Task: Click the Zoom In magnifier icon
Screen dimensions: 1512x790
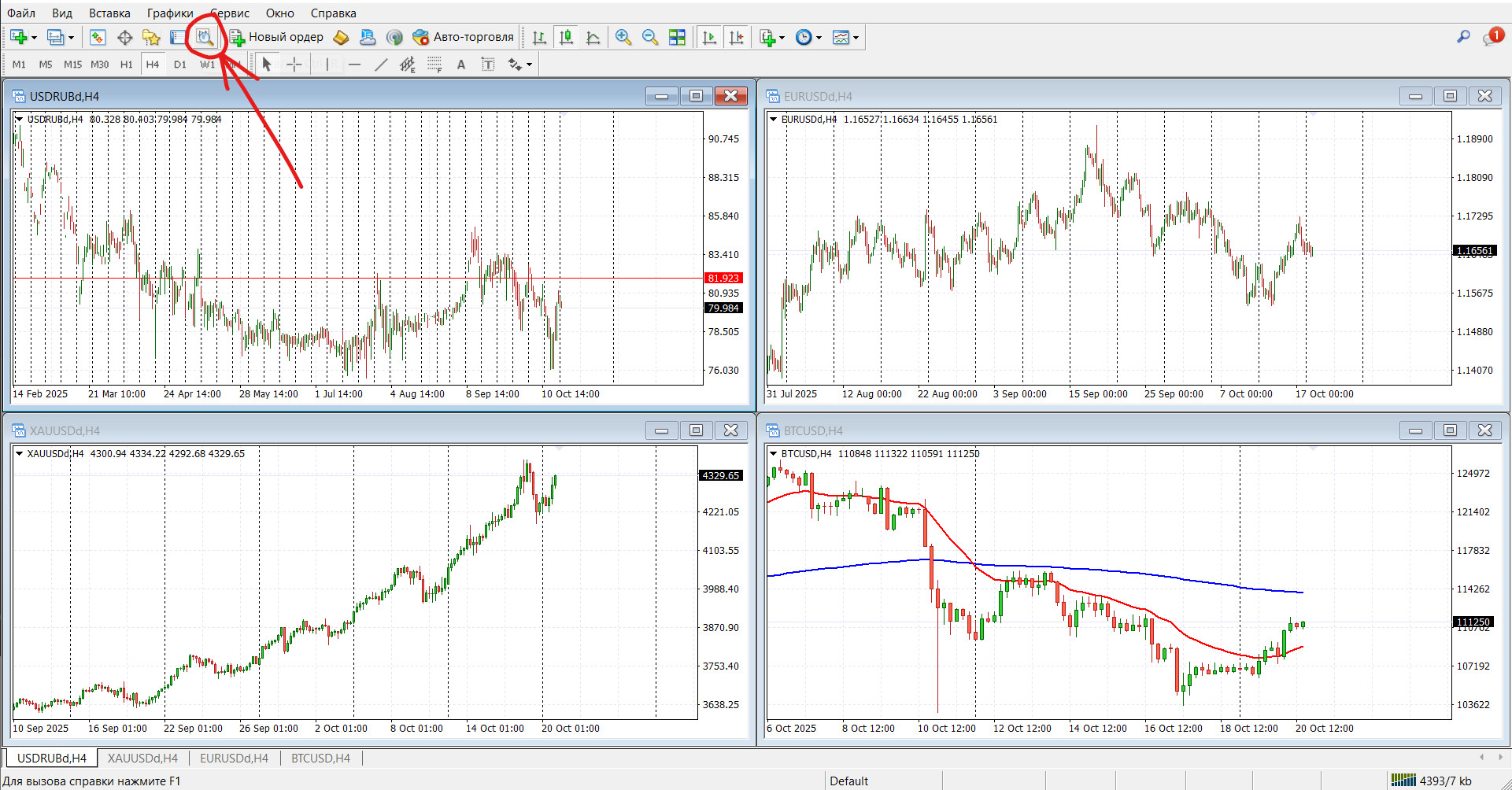Action: pos(623,37)
